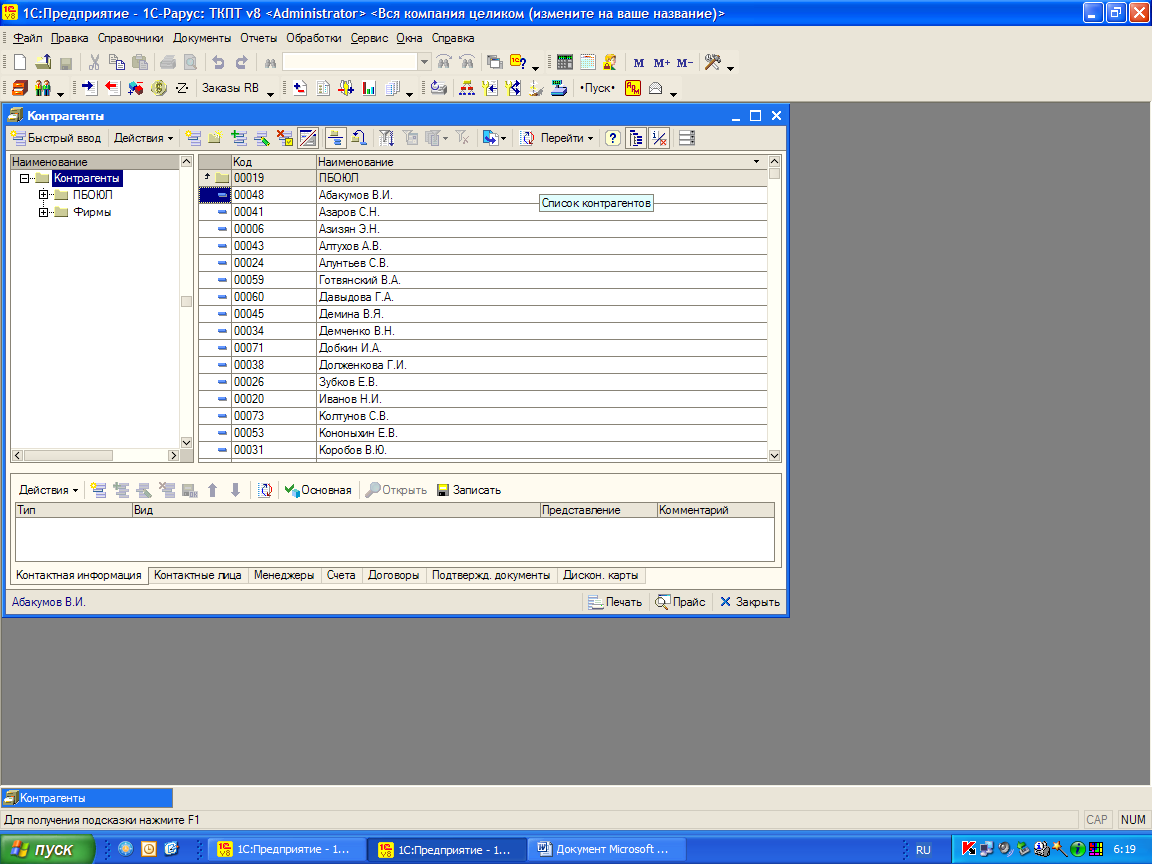
Task: Click Add new item icon in Контрагенты toolbar
Action: (193, 137)
